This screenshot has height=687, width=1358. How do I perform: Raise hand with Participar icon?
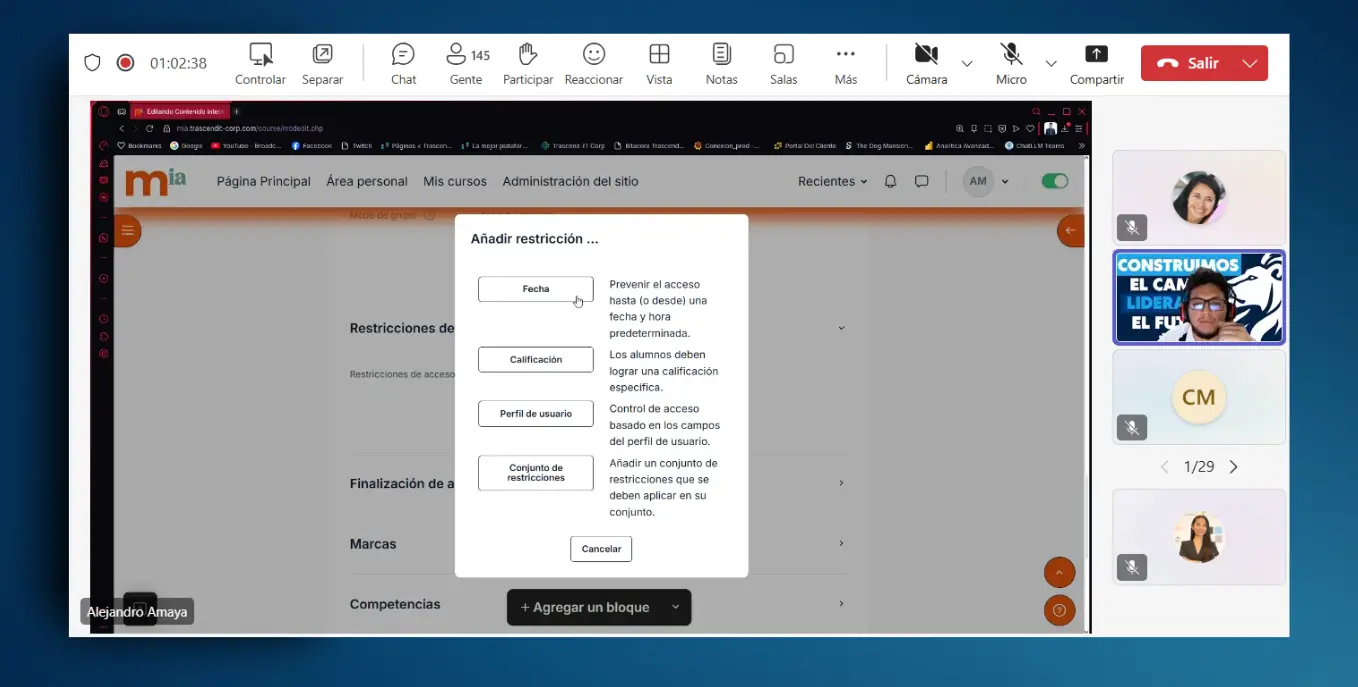pos(528,63)
